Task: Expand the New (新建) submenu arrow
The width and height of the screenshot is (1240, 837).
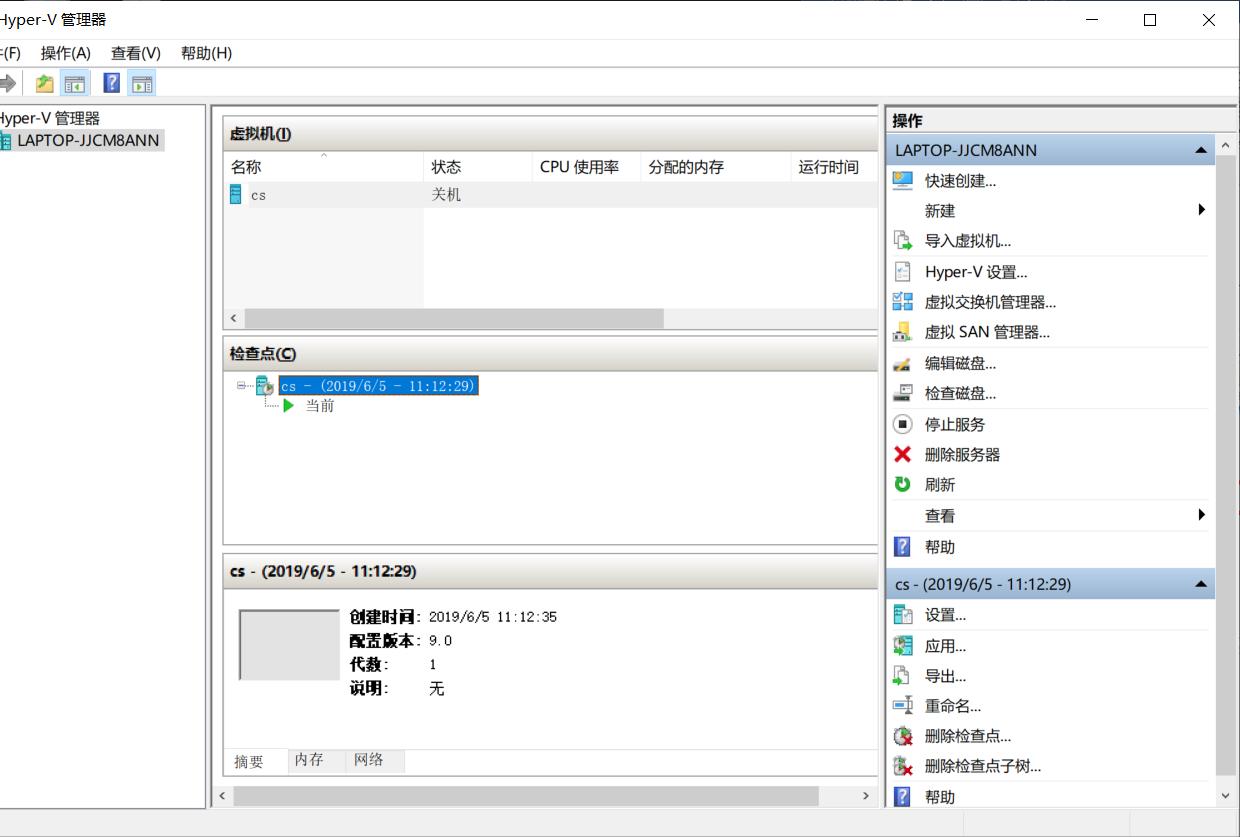Action: pyautogui.click(x=1201, y=210)
